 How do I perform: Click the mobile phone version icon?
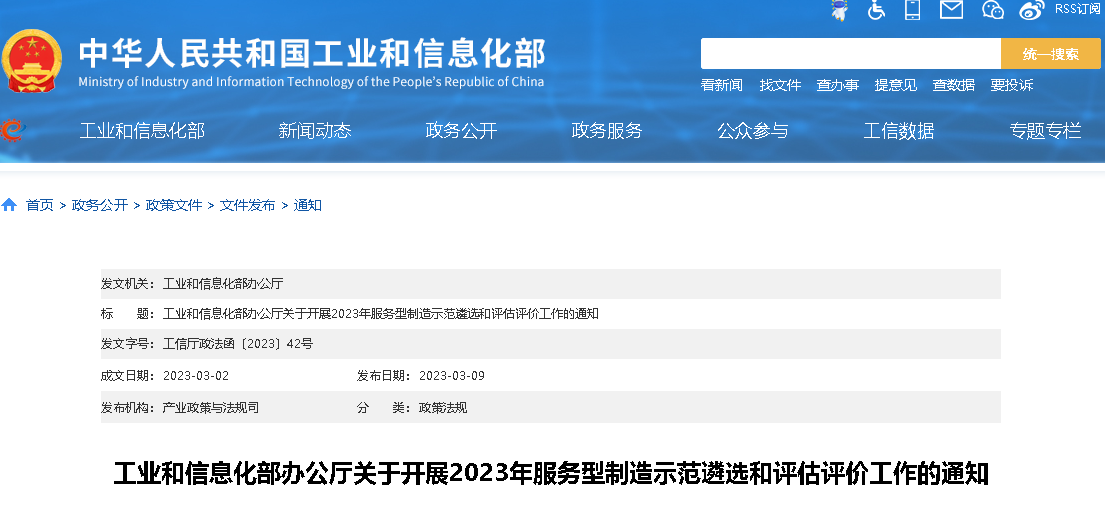[912, 10]
